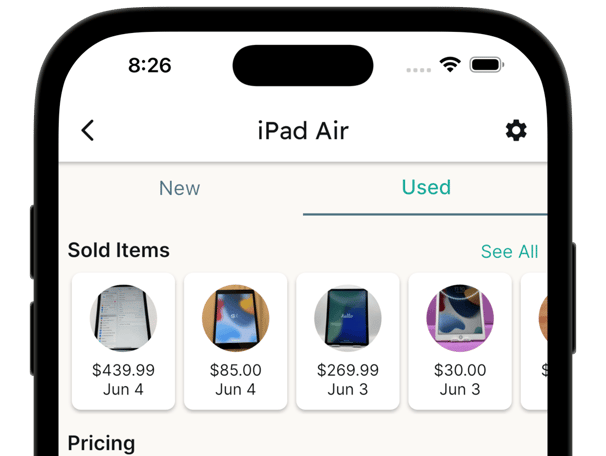Tap the round iPad photo above $85.00
Viewport: 606px width, 456px height.
235,318
